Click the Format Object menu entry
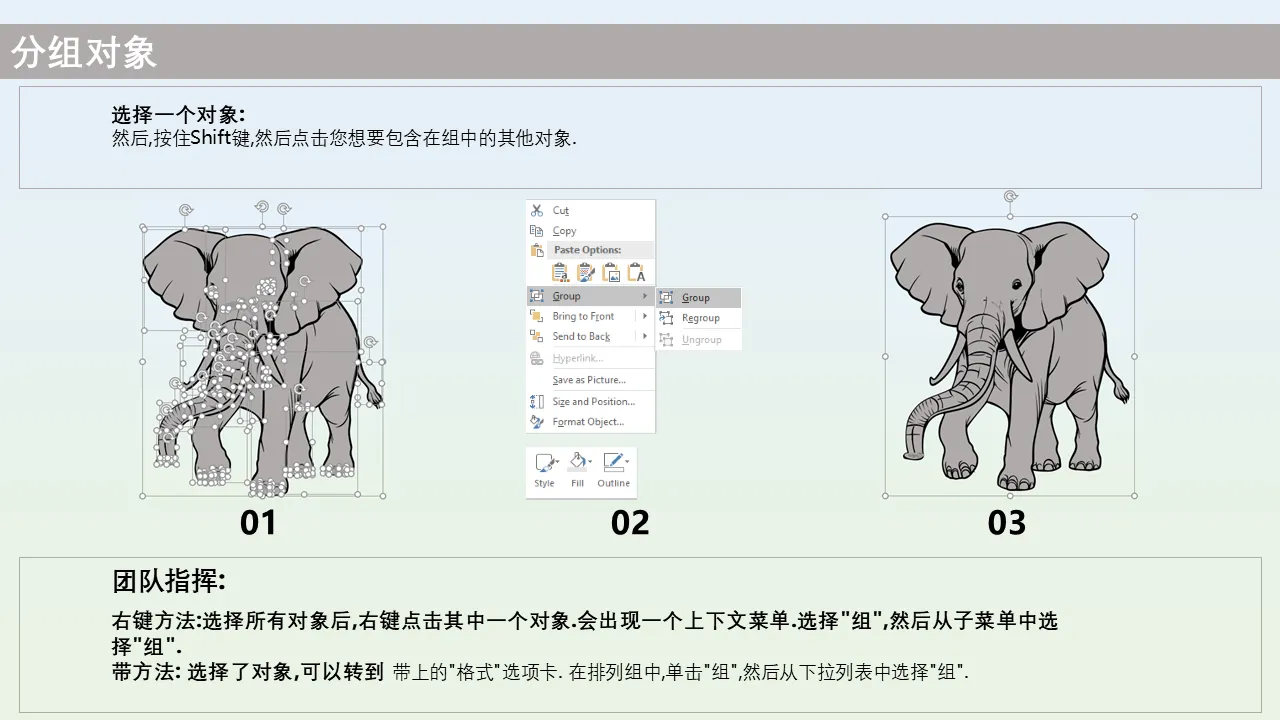The width and height of the screenshot is (1280, 720). [588, 422]
